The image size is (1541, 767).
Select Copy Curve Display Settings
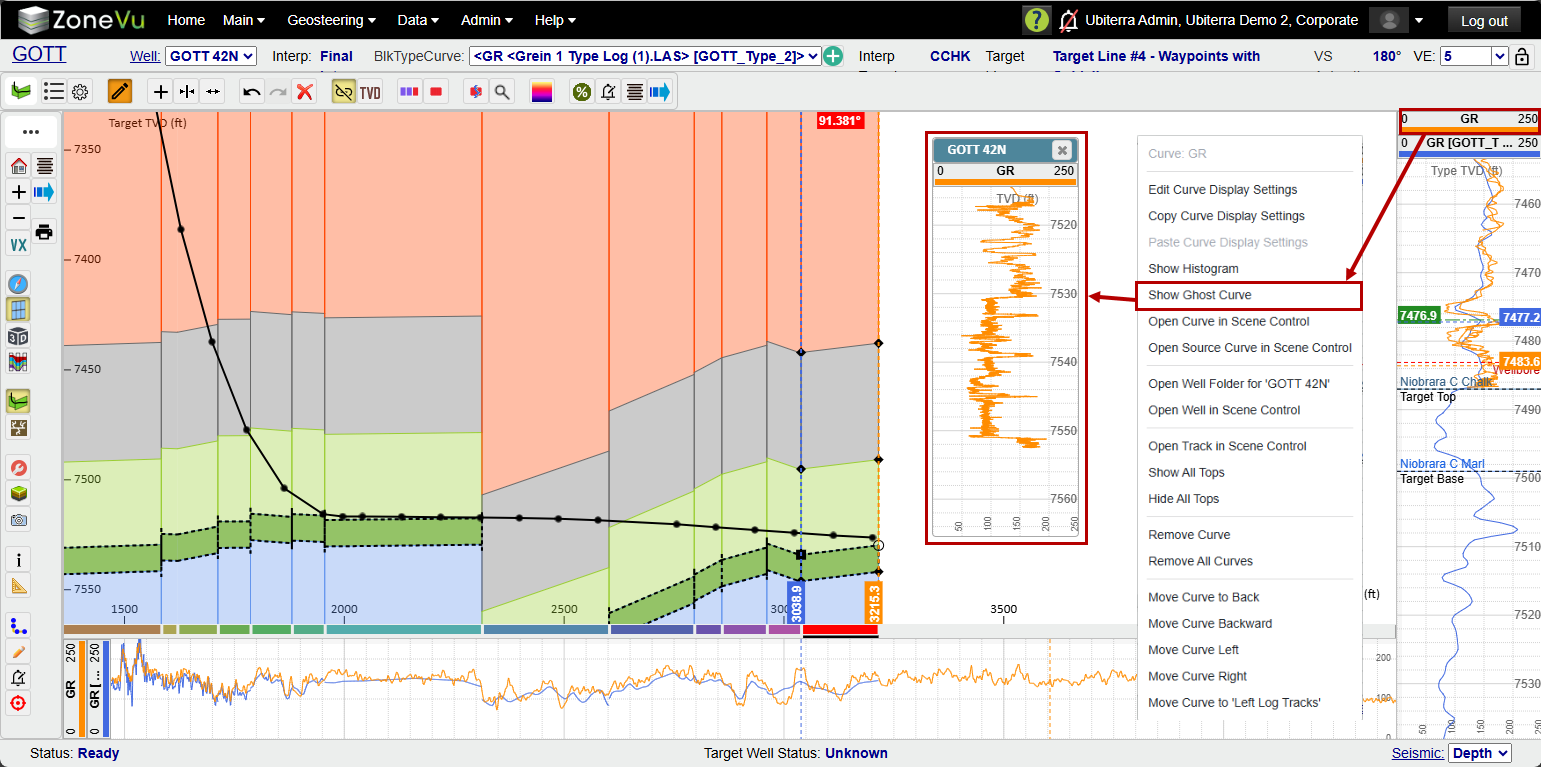1226,216
